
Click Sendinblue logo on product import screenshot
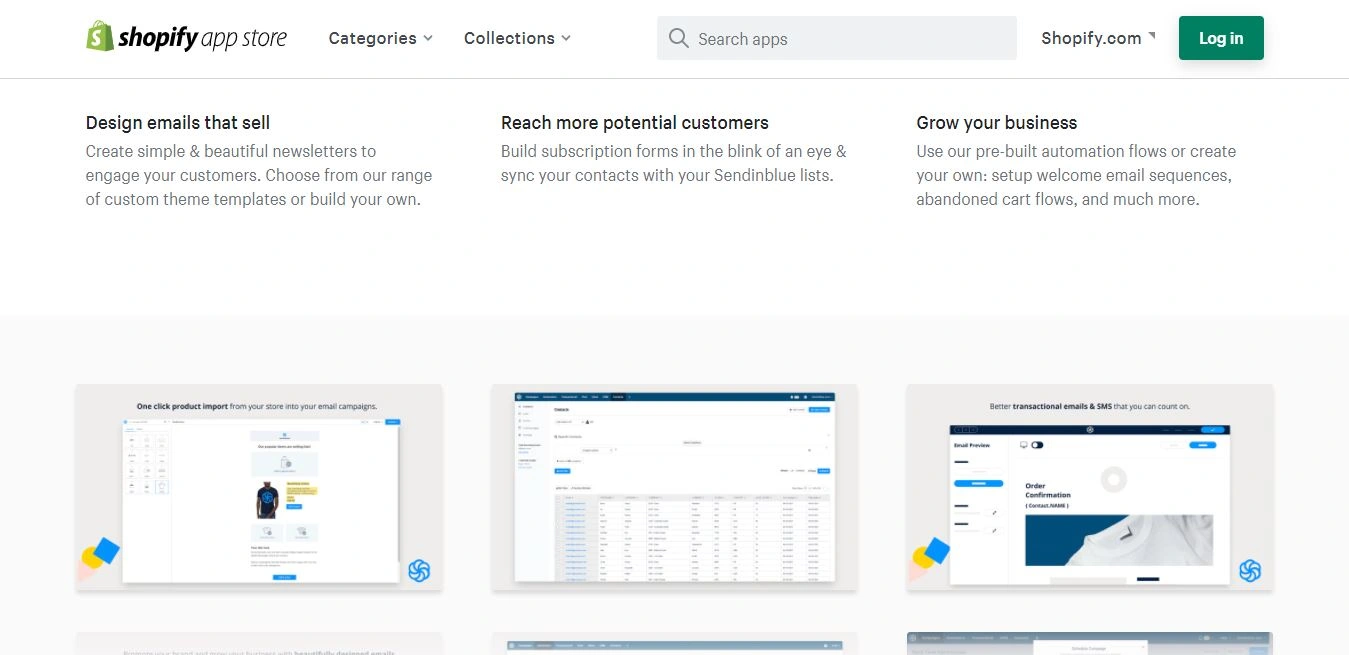[x=419, y=571]
